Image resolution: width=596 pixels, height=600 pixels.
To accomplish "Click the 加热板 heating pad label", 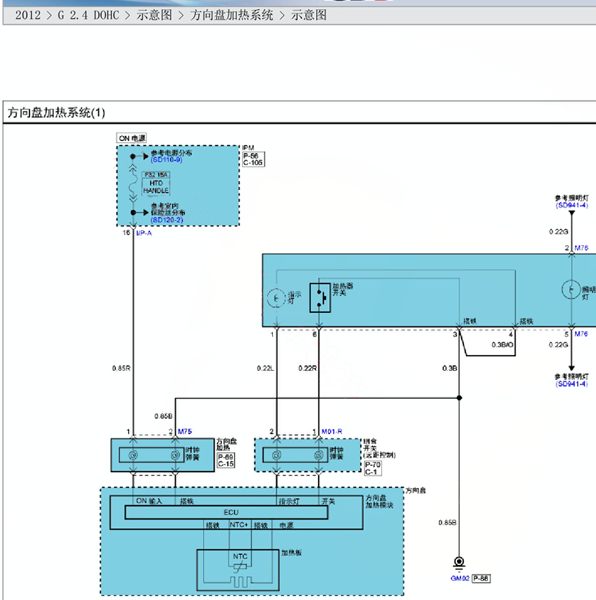I will (x=291, y=553).
